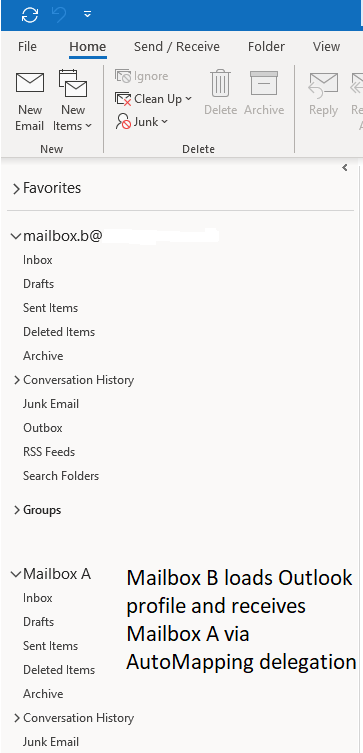Click the Send/Receive All Folders sync icon
The image size is (363, 753).
[30, 15]
